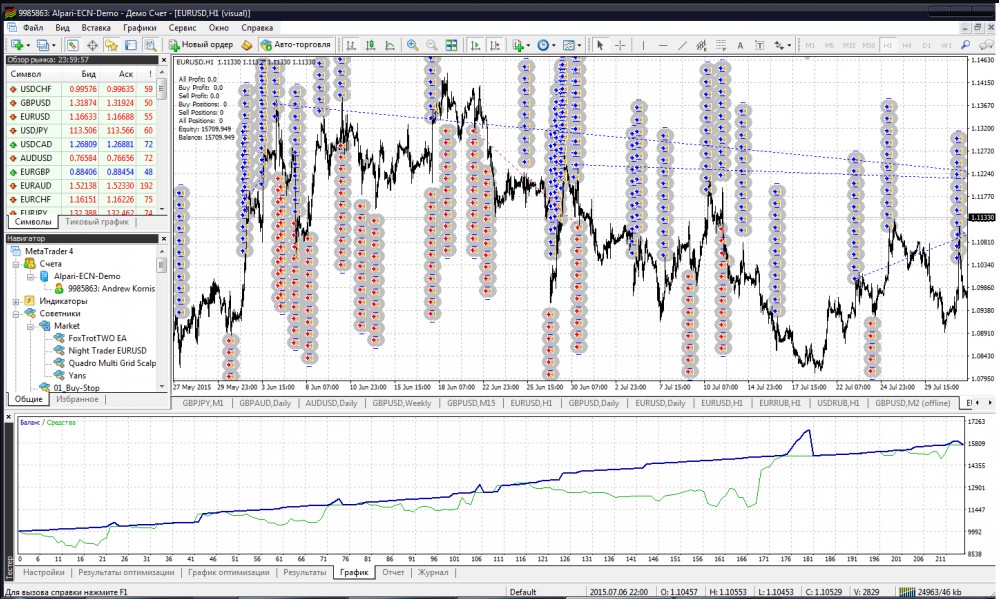Click the Night Trader EURUSD advisor
The height and width of the screenshot is (599, 999).
(x=106, y=351)
